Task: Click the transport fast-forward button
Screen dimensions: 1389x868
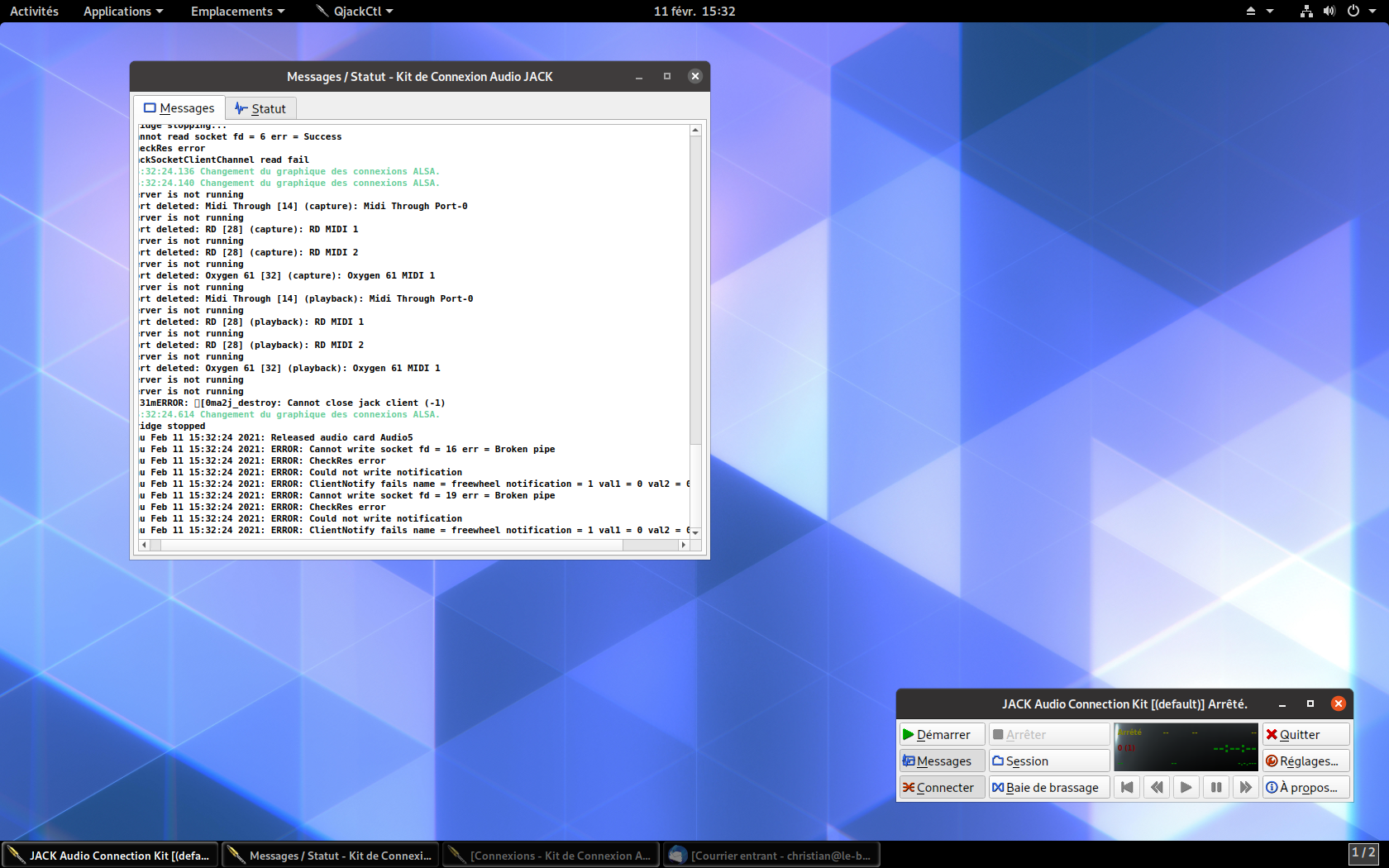Action: point(1245,788)
